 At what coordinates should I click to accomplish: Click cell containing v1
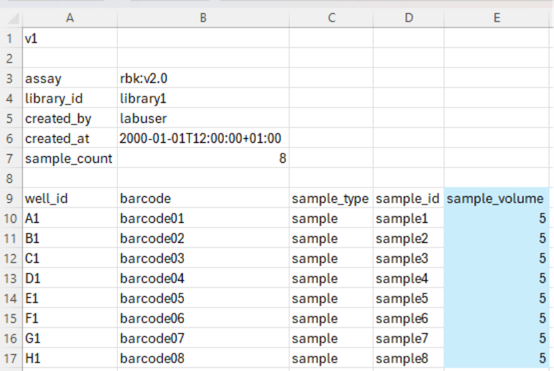click(70, 38)
